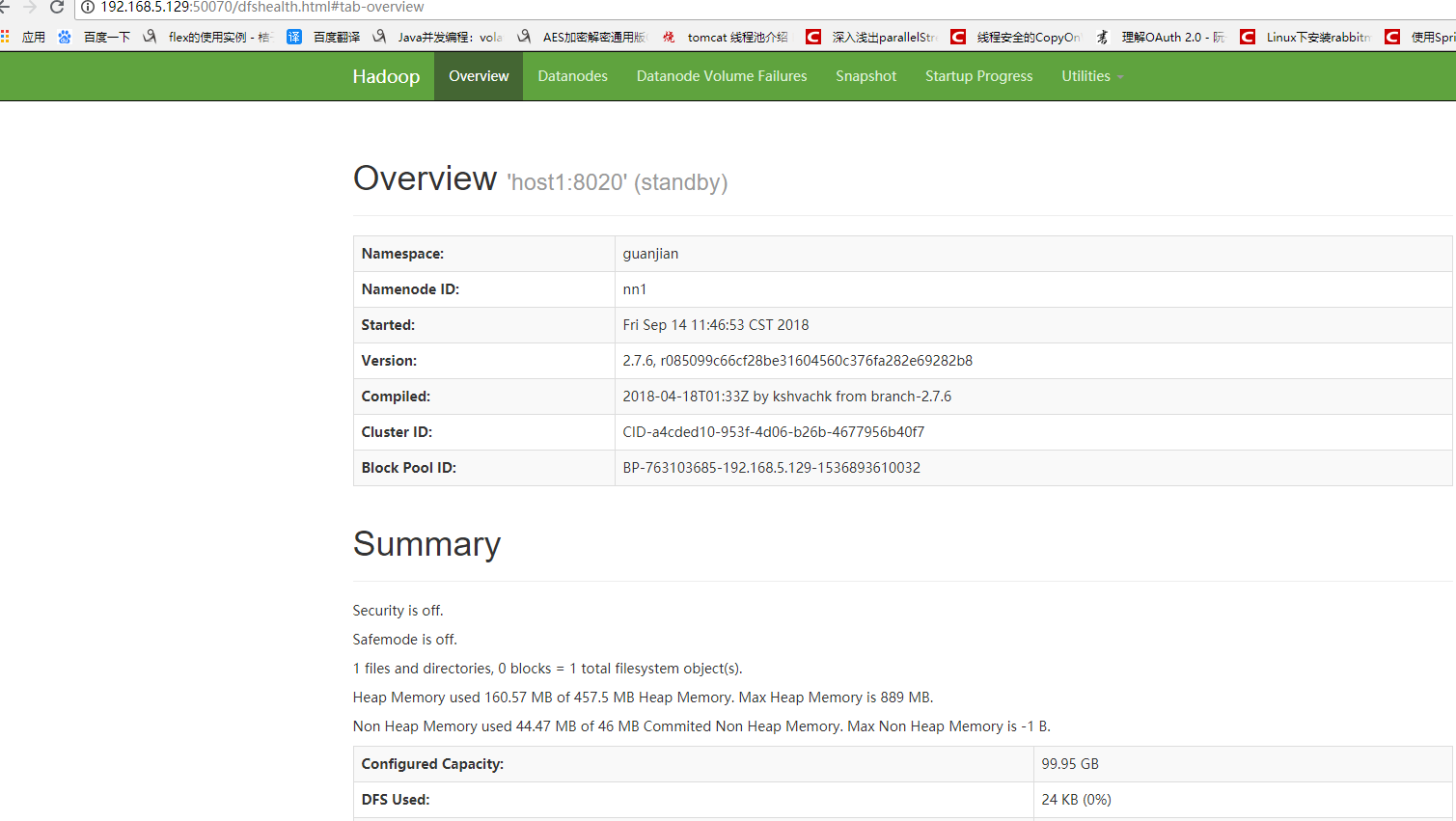Image resolution: width=1456 pixels, height=821 pixels.
Task: Click the Namenode ID: row label
Action: pos(410,289)
